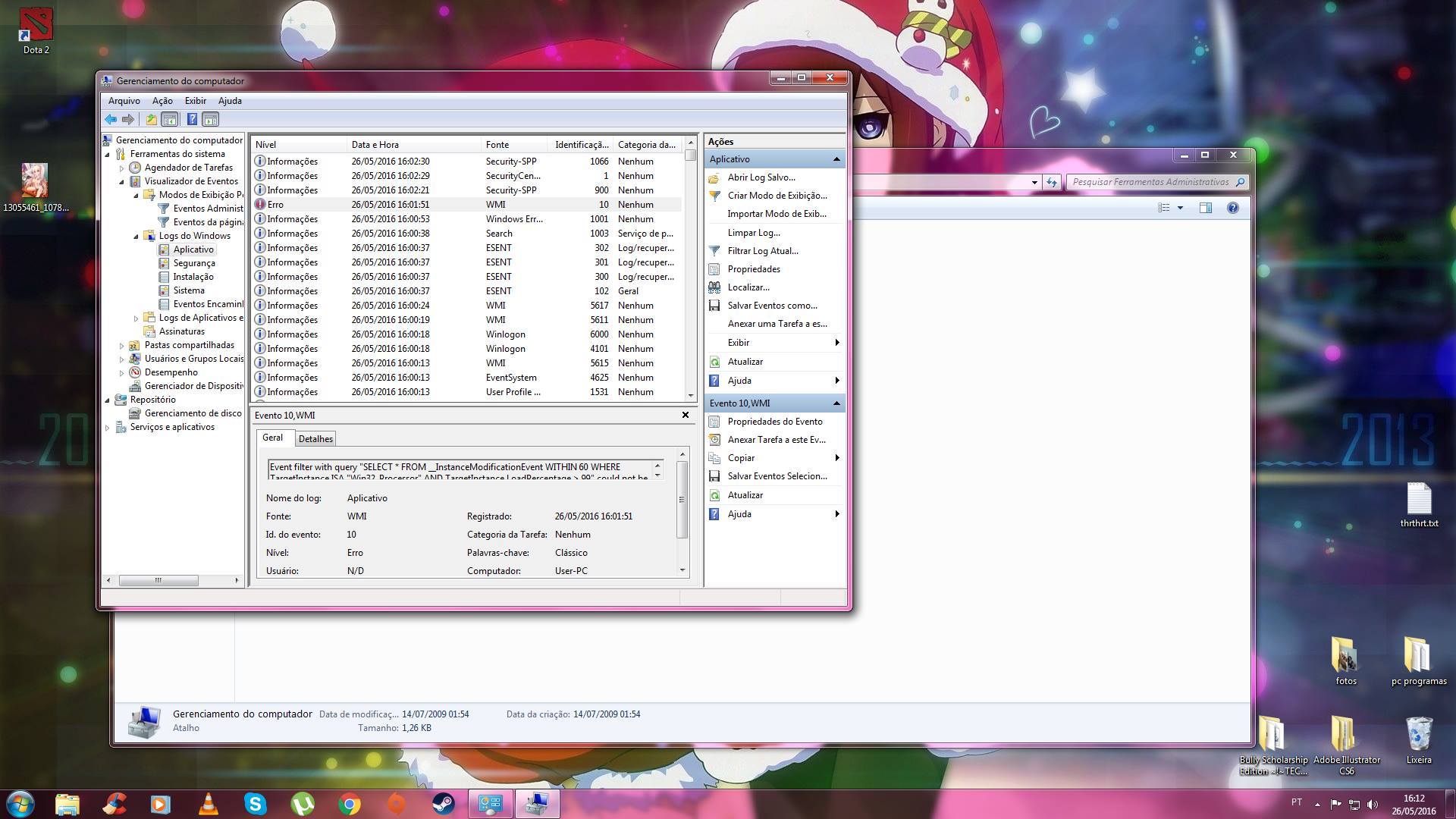Expand the Pastas compartilhadas node

pos(122,345)
